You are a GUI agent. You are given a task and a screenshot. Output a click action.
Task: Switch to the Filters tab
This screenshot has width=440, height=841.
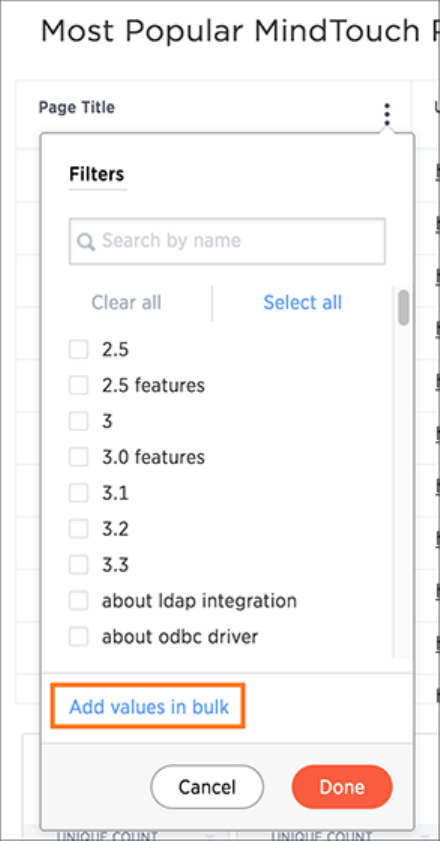[97, 174]
